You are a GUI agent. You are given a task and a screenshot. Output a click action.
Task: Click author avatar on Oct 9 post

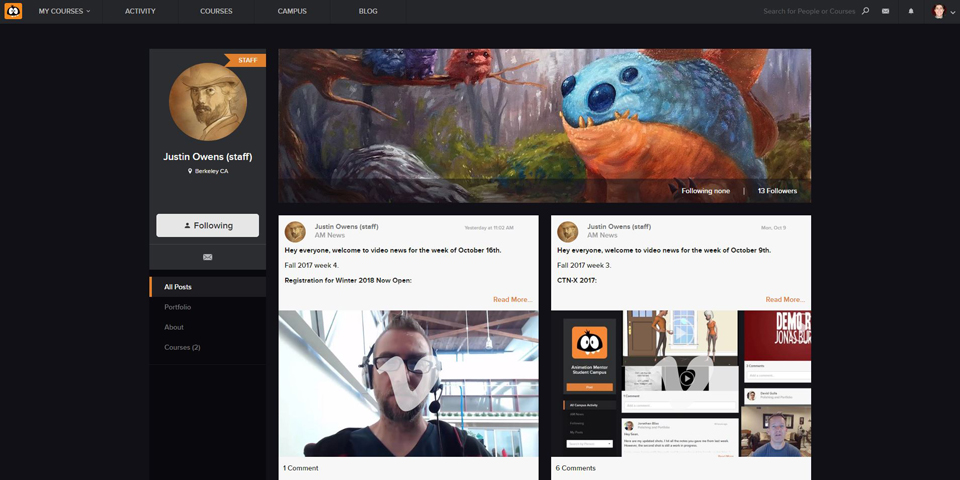568,231
